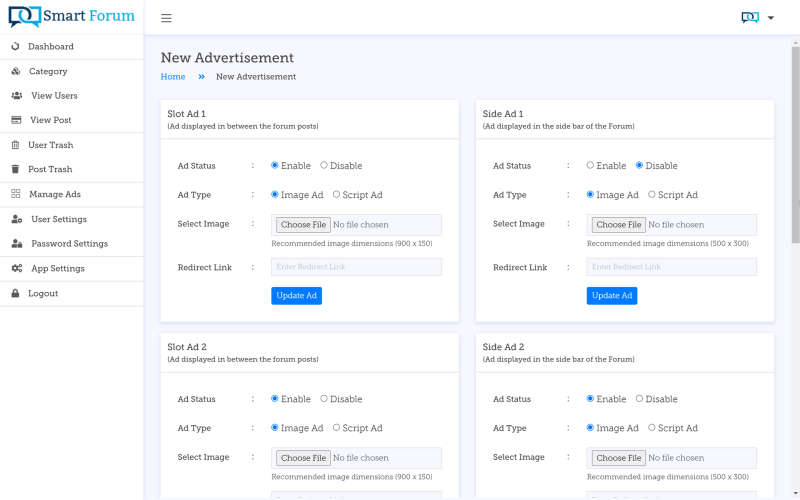Screen dimensions: 800x500
Task: Open Password Settings menu item
Action: 71,244
